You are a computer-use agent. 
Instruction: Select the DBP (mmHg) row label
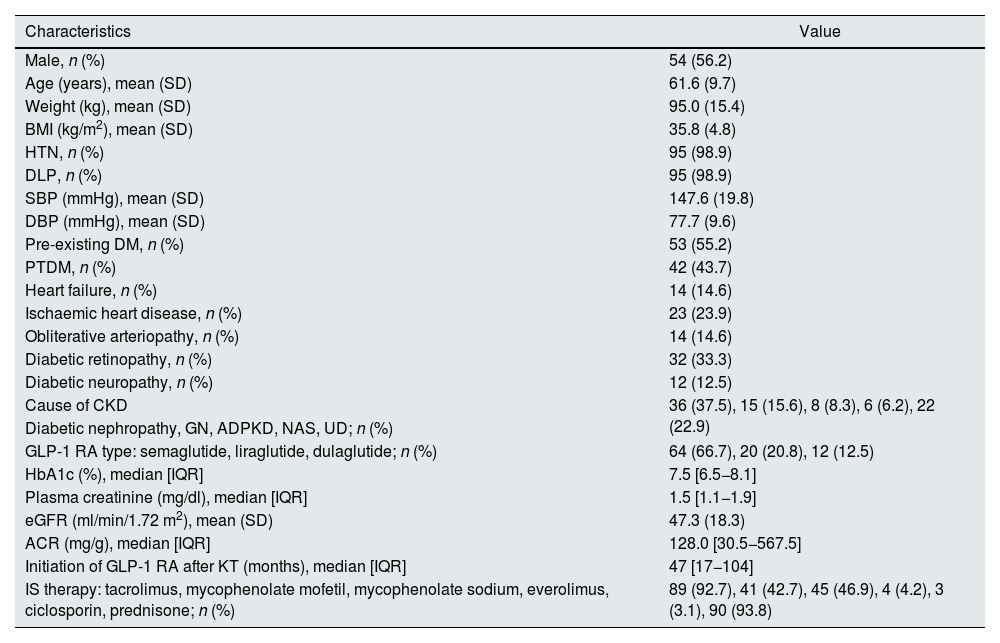[x=115, y=221]
